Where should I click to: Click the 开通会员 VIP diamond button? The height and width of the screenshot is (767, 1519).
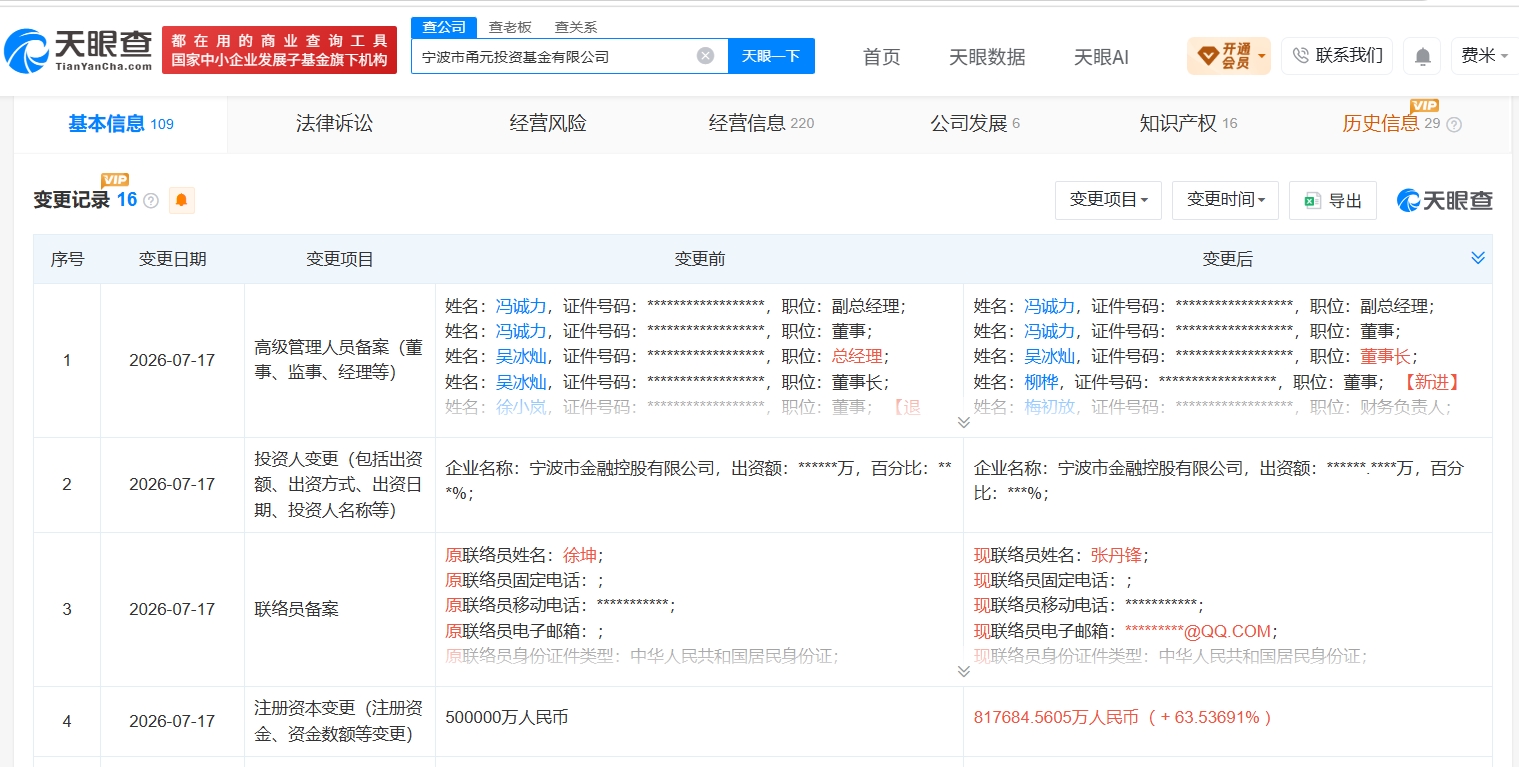click(x=1228, y=56)
